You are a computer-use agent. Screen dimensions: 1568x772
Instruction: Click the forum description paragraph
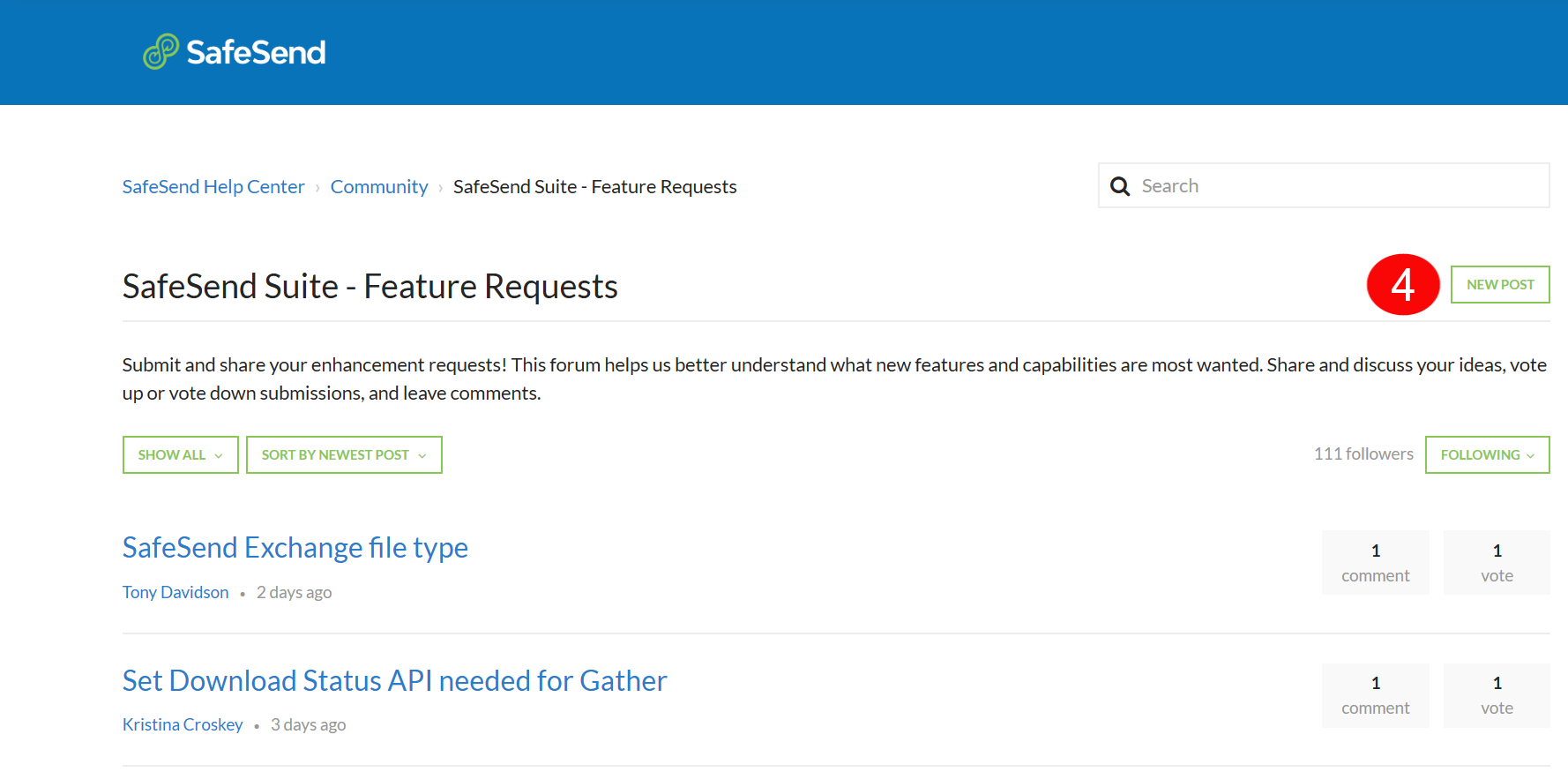pyautogui.click(x=834, y=379)
